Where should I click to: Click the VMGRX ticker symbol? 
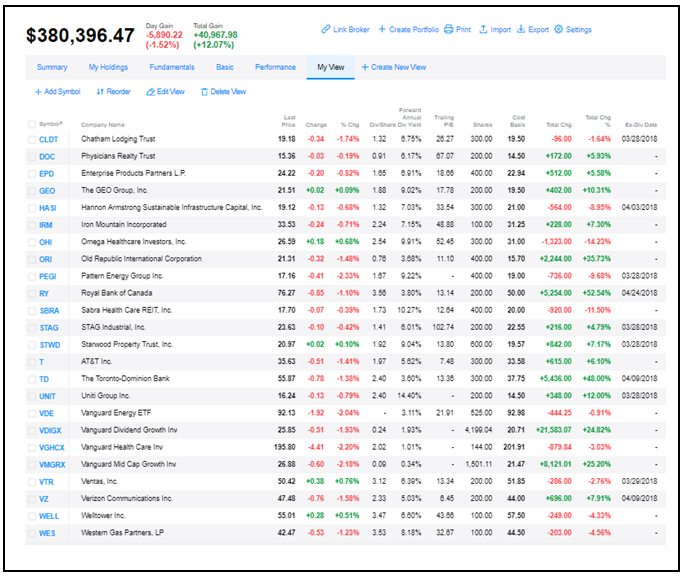(53, 465)
